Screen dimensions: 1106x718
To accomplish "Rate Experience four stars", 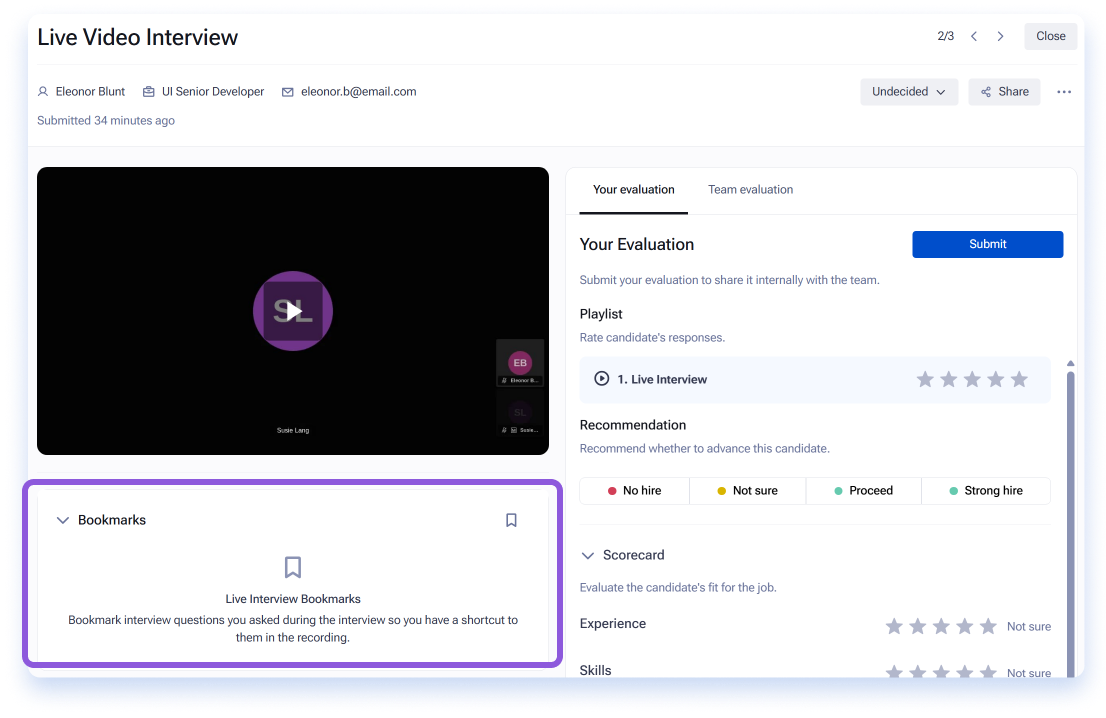I will pos(964,626).
